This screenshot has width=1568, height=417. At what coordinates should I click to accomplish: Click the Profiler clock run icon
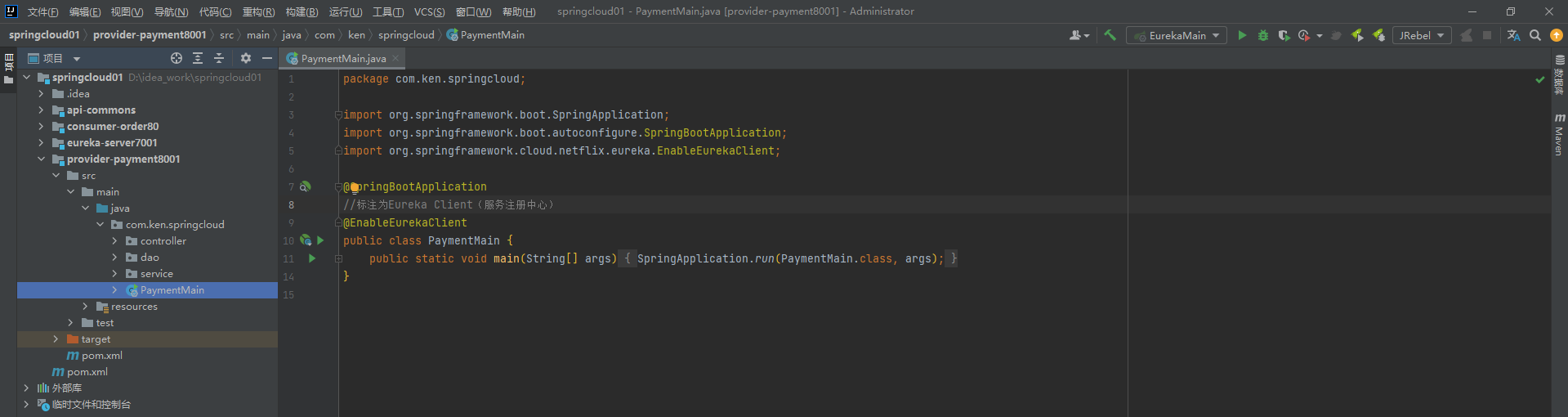coord(1304,35)
